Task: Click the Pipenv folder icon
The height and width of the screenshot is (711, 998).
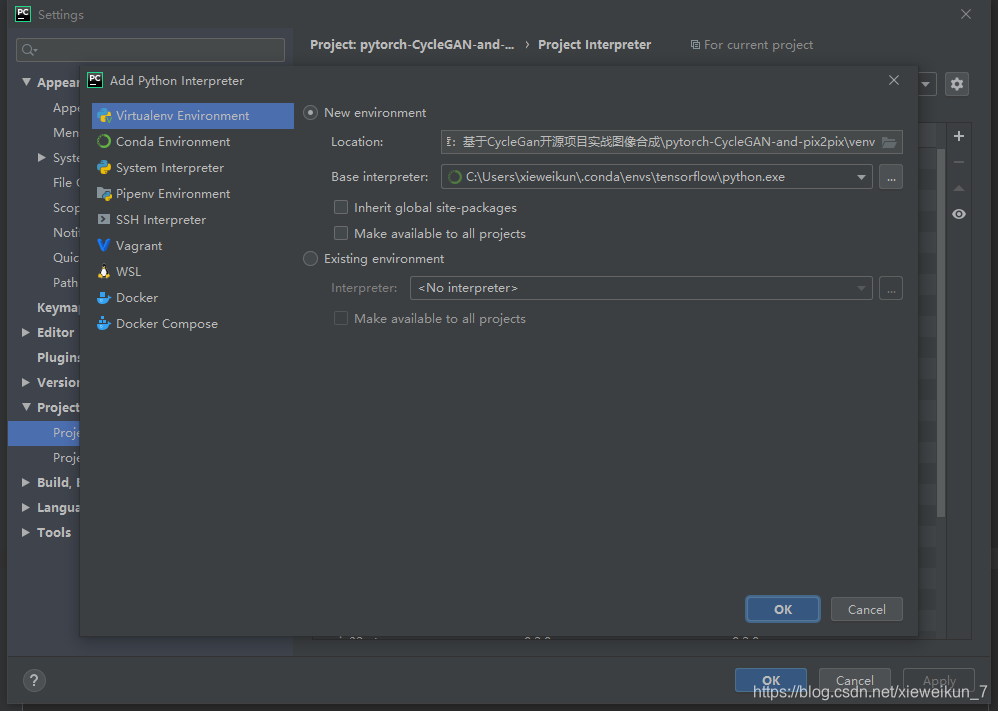Action: pyautogui.click(x=104, y=194)
